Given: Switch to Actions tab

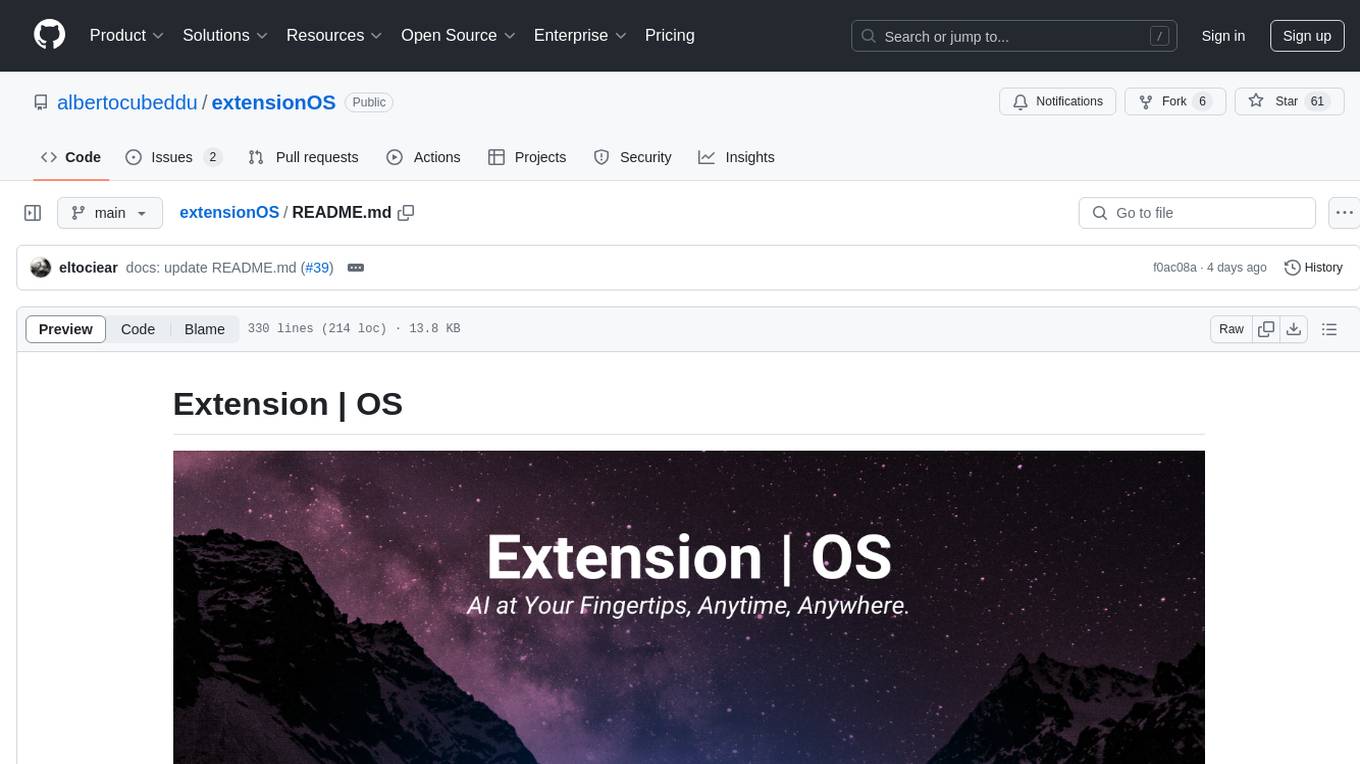Looking at the screenshot, I should click(x=423, y=157).
